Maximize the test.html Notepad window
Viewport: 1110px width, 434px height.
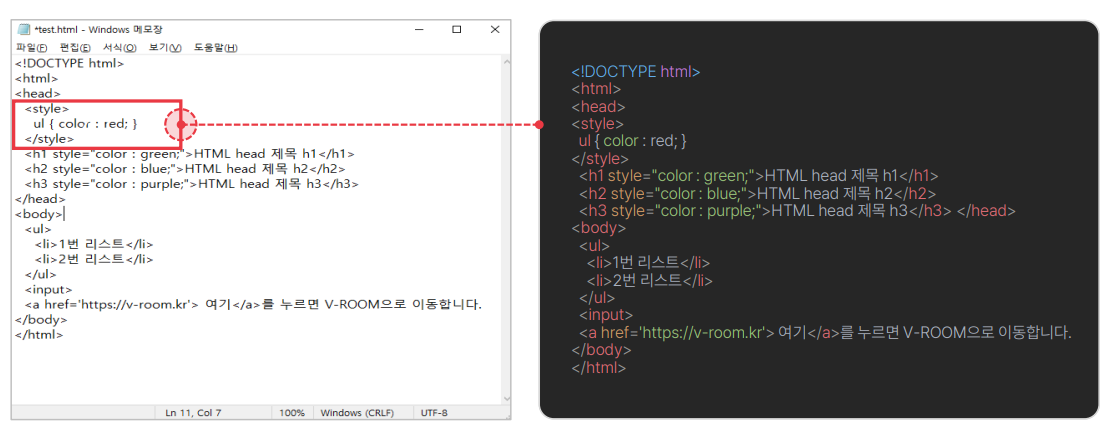[x=457, y=30]
